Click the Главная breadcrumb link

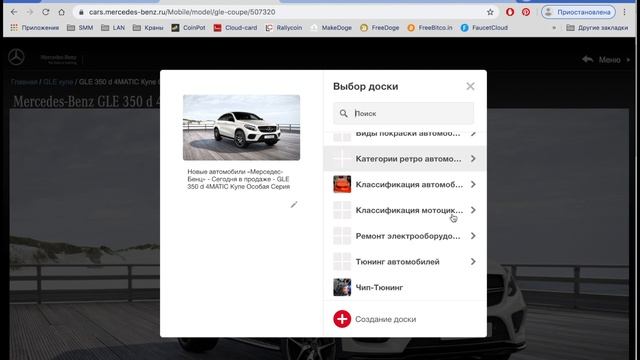pyautogui.click(x=24, y=82)
